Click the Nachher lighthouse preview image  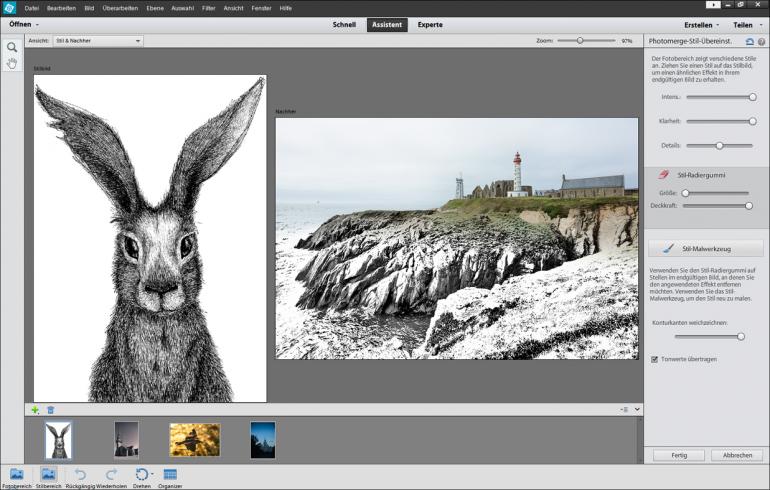tap(457, 239)
